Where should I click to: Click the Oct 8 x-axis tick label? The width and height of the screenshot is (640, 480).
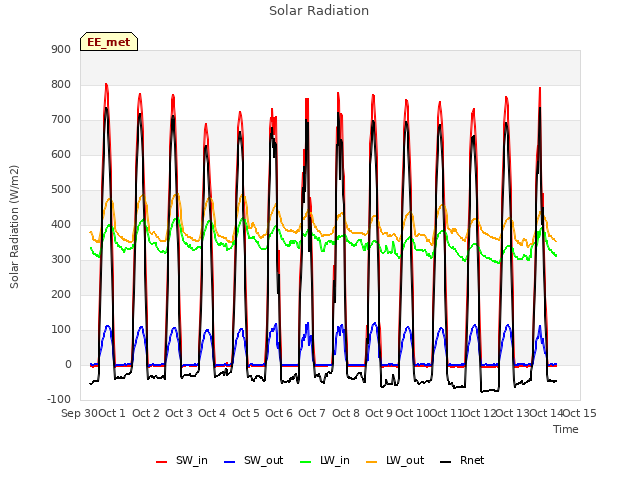346,413
